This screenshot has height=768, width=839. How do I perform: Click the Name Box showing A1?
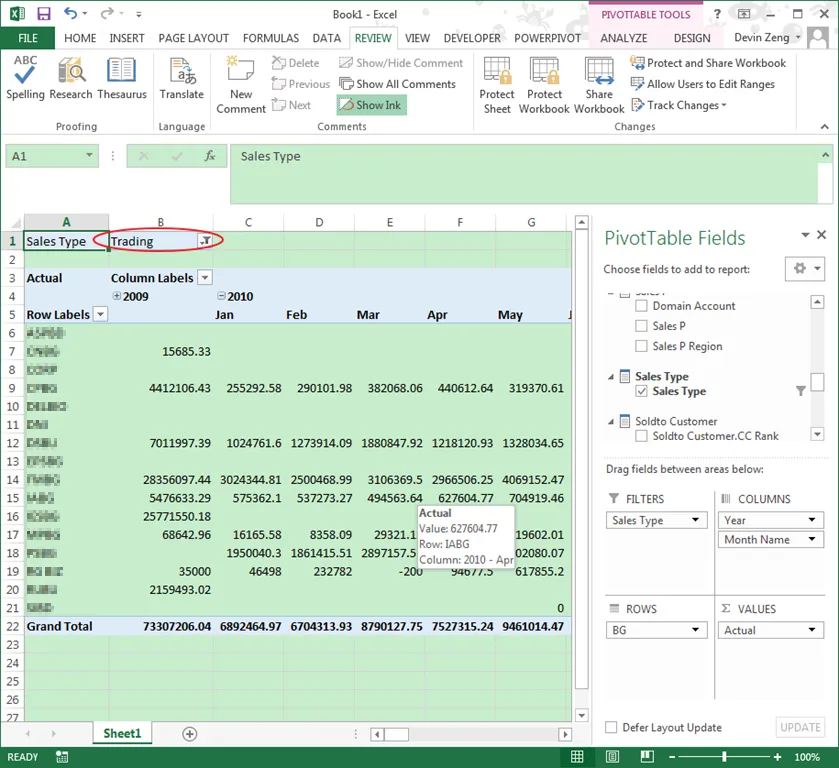pyautogui.click(x=52, y=156)
